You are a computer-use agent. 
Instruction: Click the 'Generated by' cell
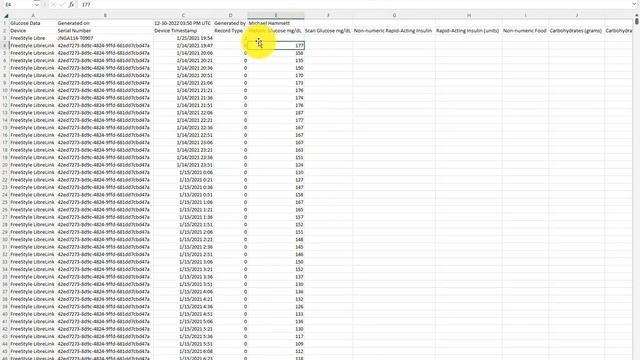coord(230,23)
